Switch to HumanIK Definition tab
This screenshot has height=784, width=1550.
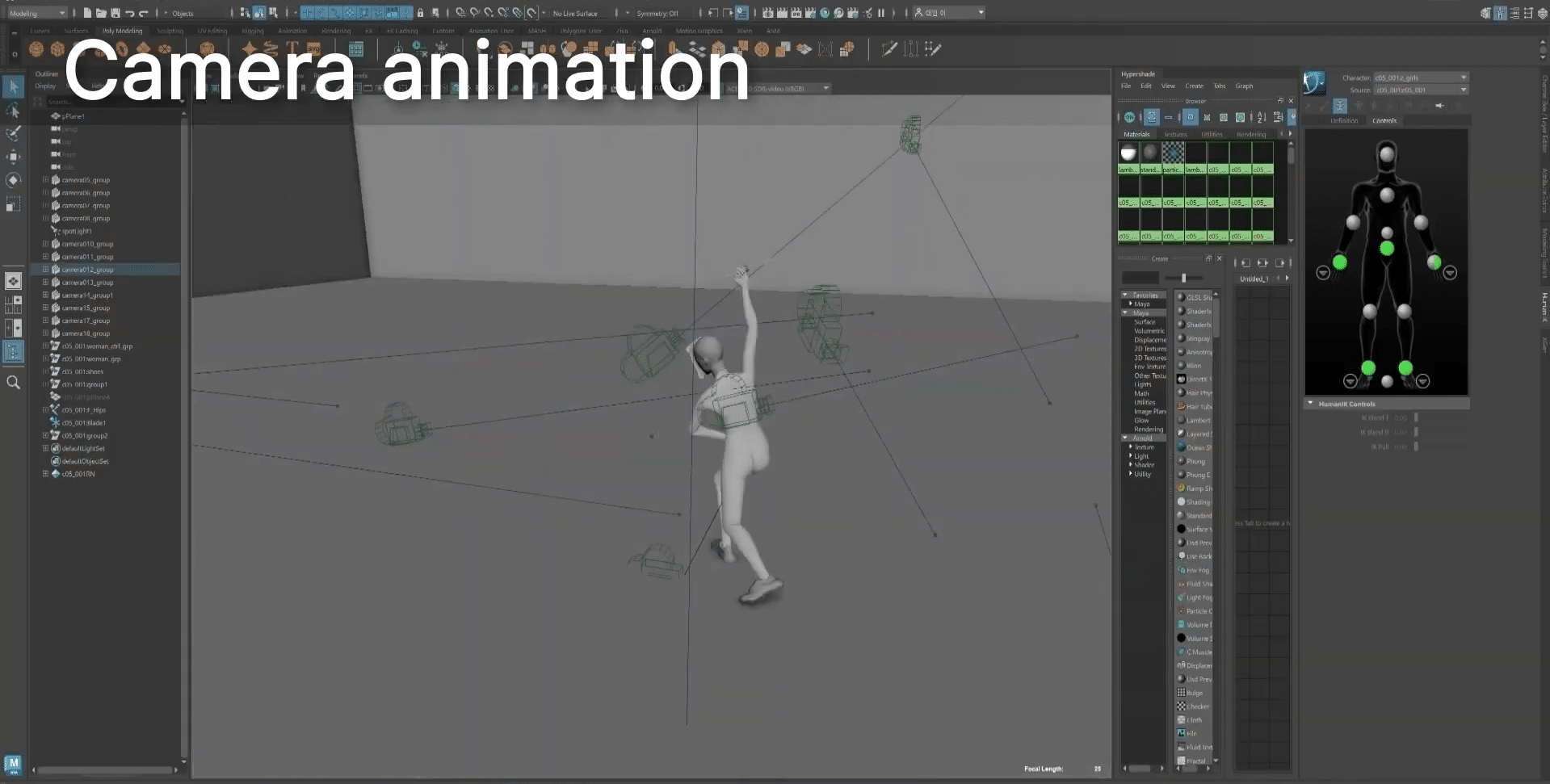pos(1344,120)
